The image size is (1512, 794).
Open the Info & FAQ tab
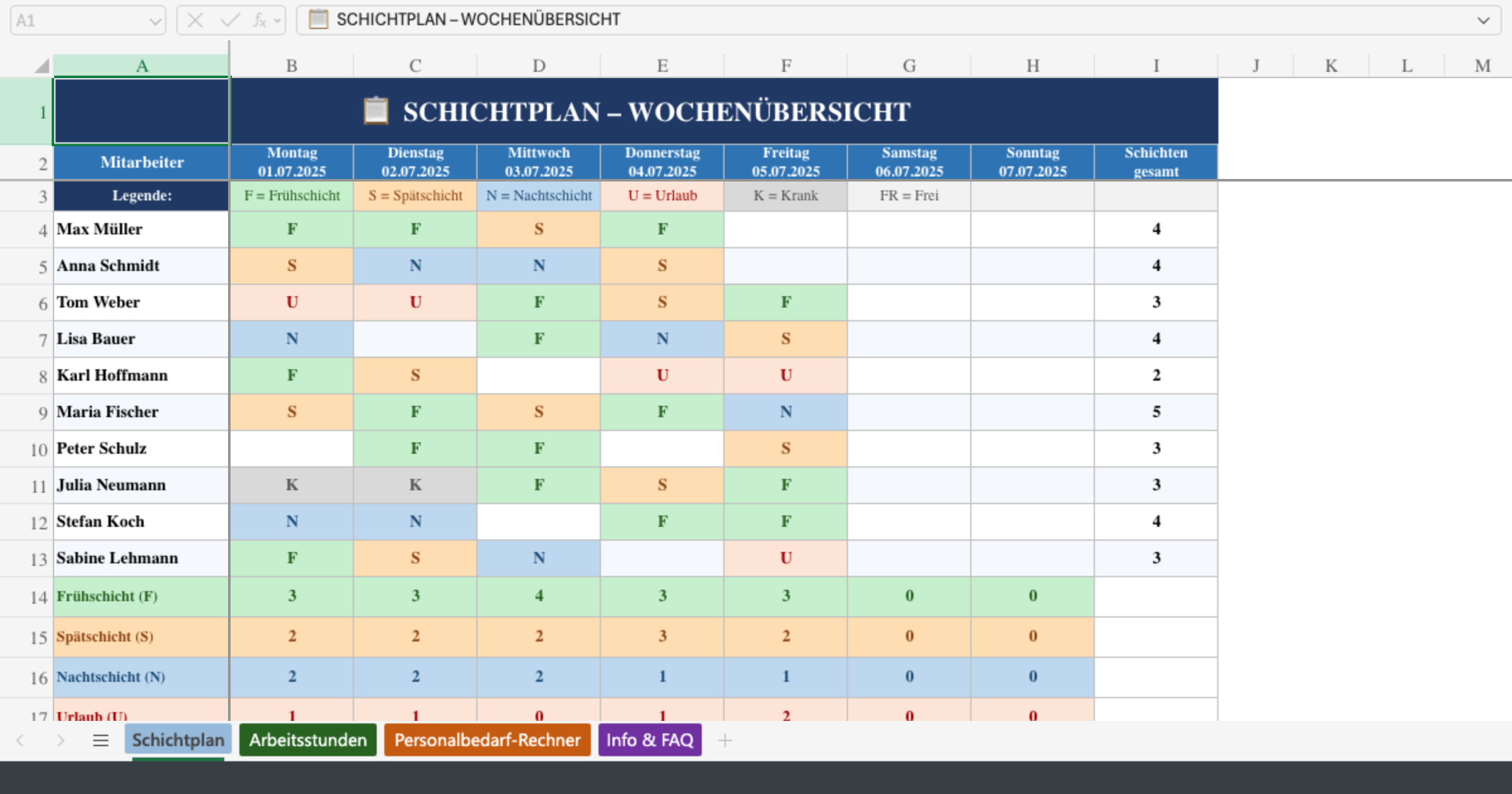tap(650, 740)
